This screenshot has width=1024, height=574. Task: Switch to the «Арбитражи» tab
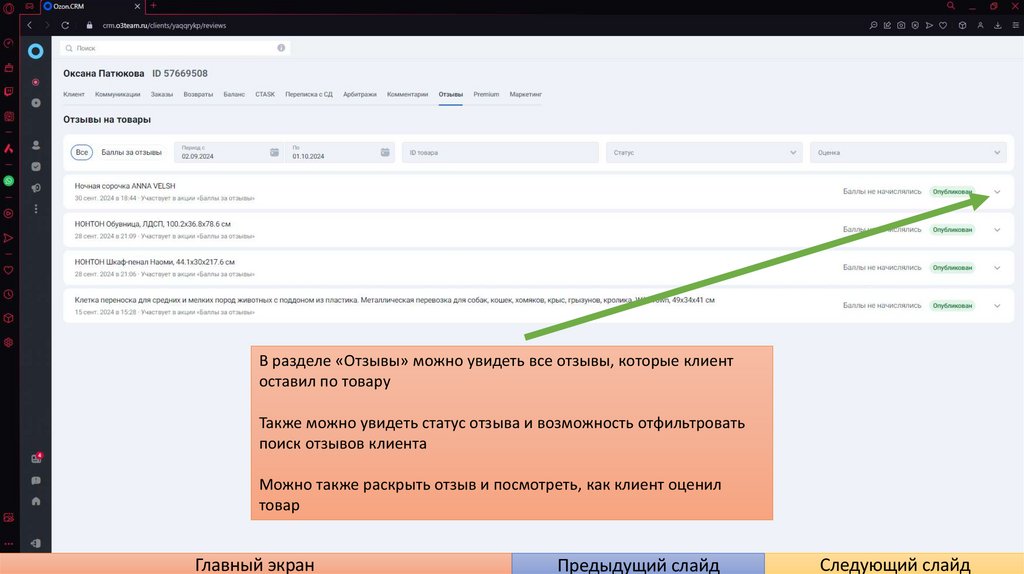tap(360, 95)
